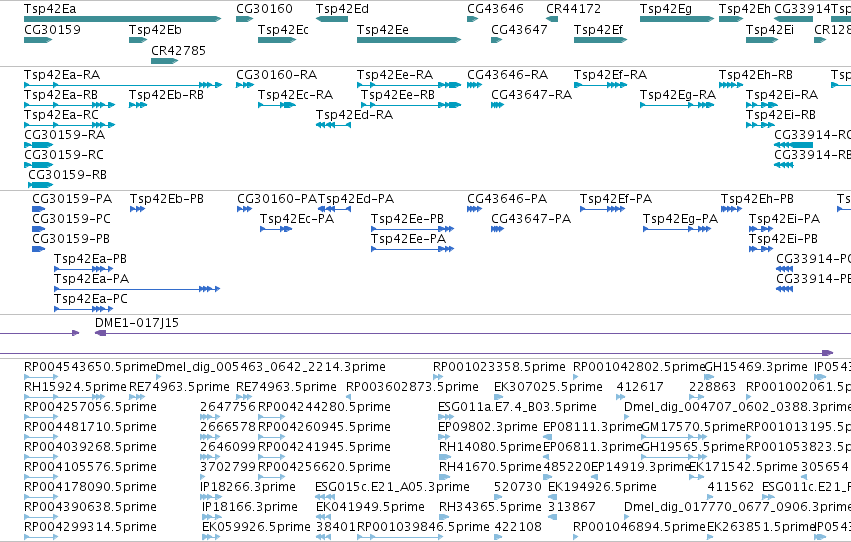851x542 pixels.
Task: Select the Tsp42Ed-PA protein feature
Action: click(334, 209)
